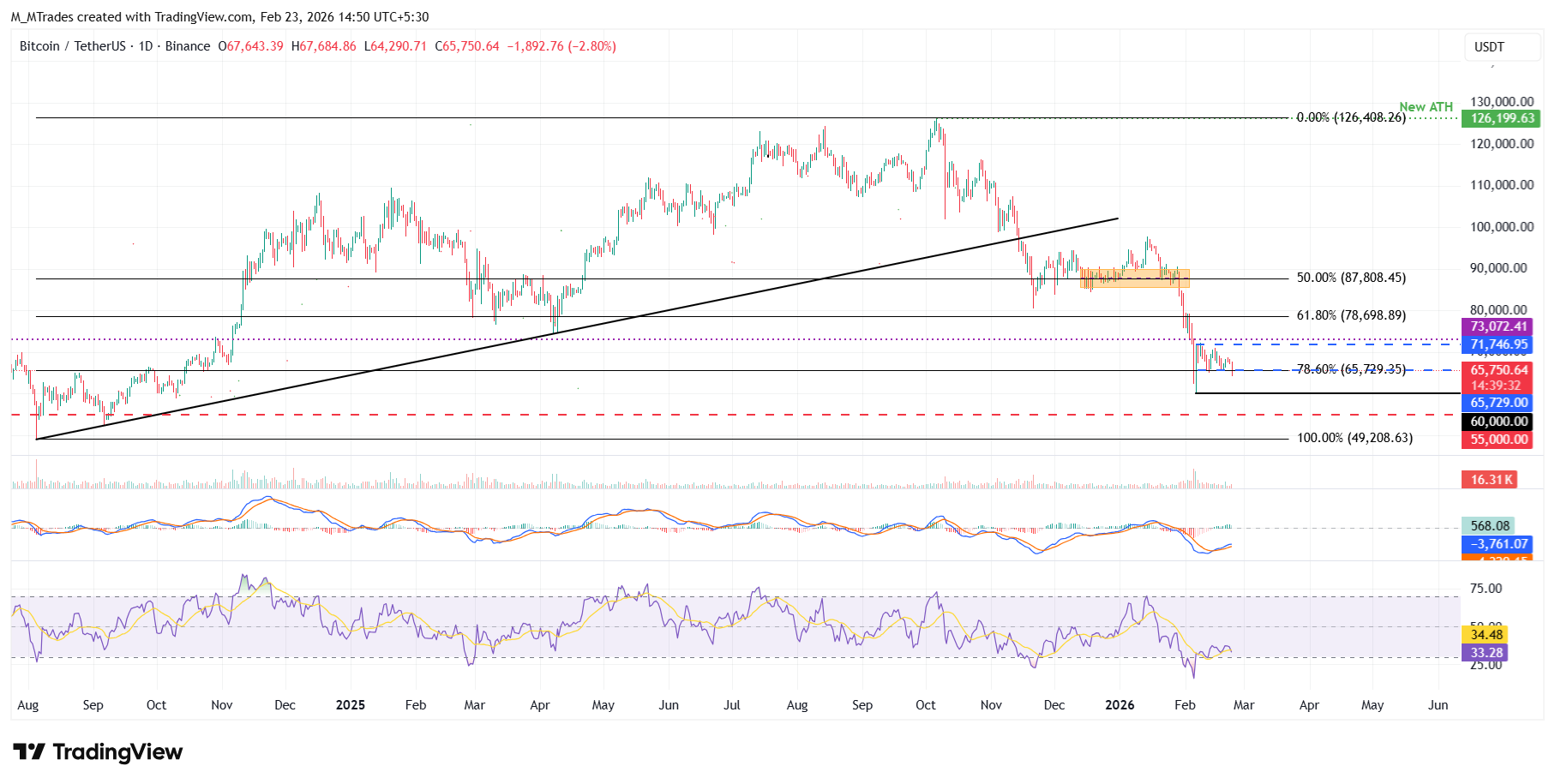Click the 2025 marker on time axis
Image resolution: width=1555 pixels, height=784 pixels.
[x=350, y=705]
